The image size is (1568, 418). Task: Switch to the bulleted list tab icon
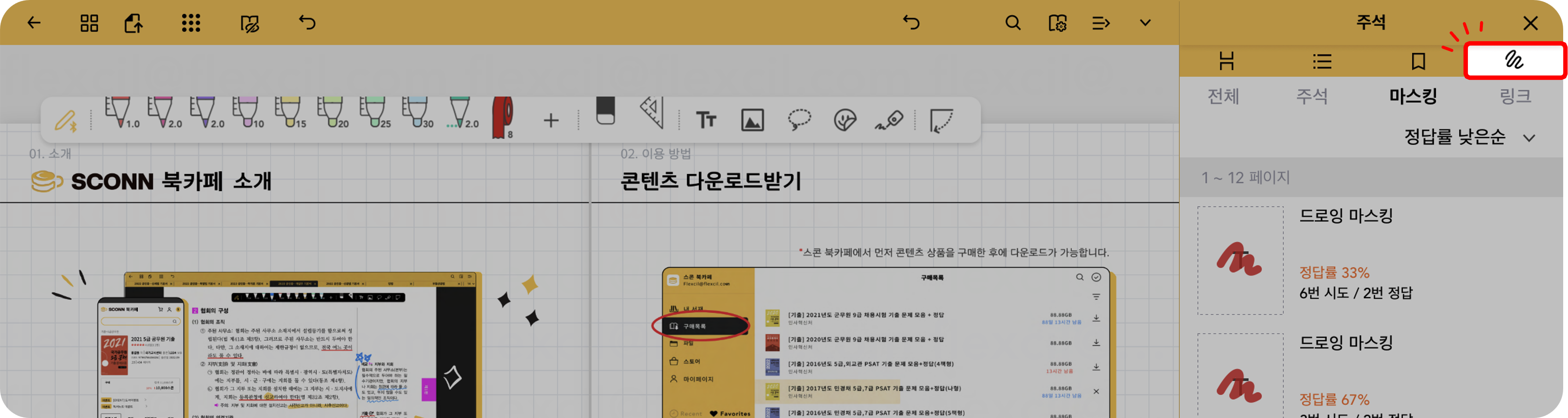[1321, 61]
